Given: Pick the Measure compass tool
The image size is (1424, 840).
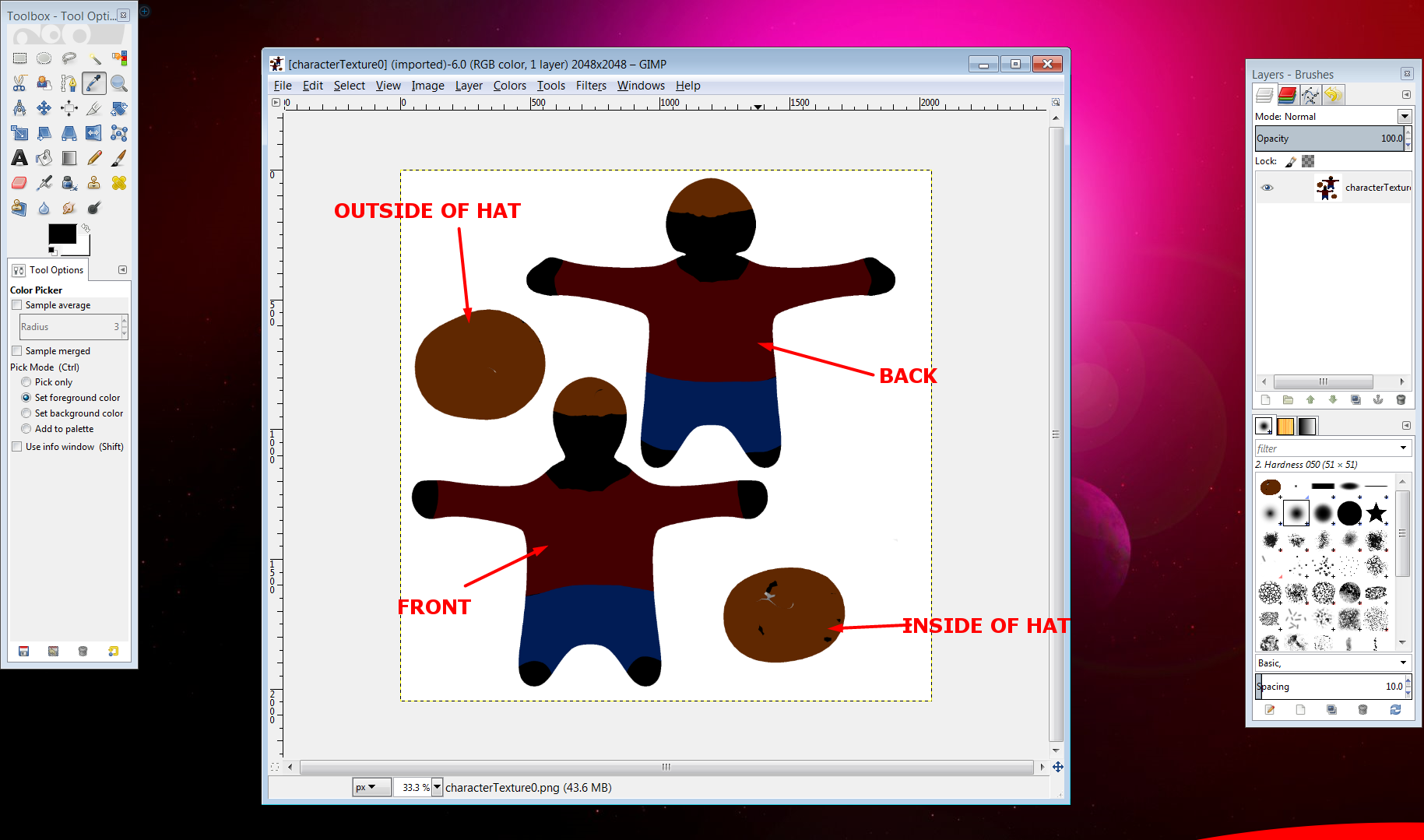Looking at the screenshot, I should pos(19,108).
